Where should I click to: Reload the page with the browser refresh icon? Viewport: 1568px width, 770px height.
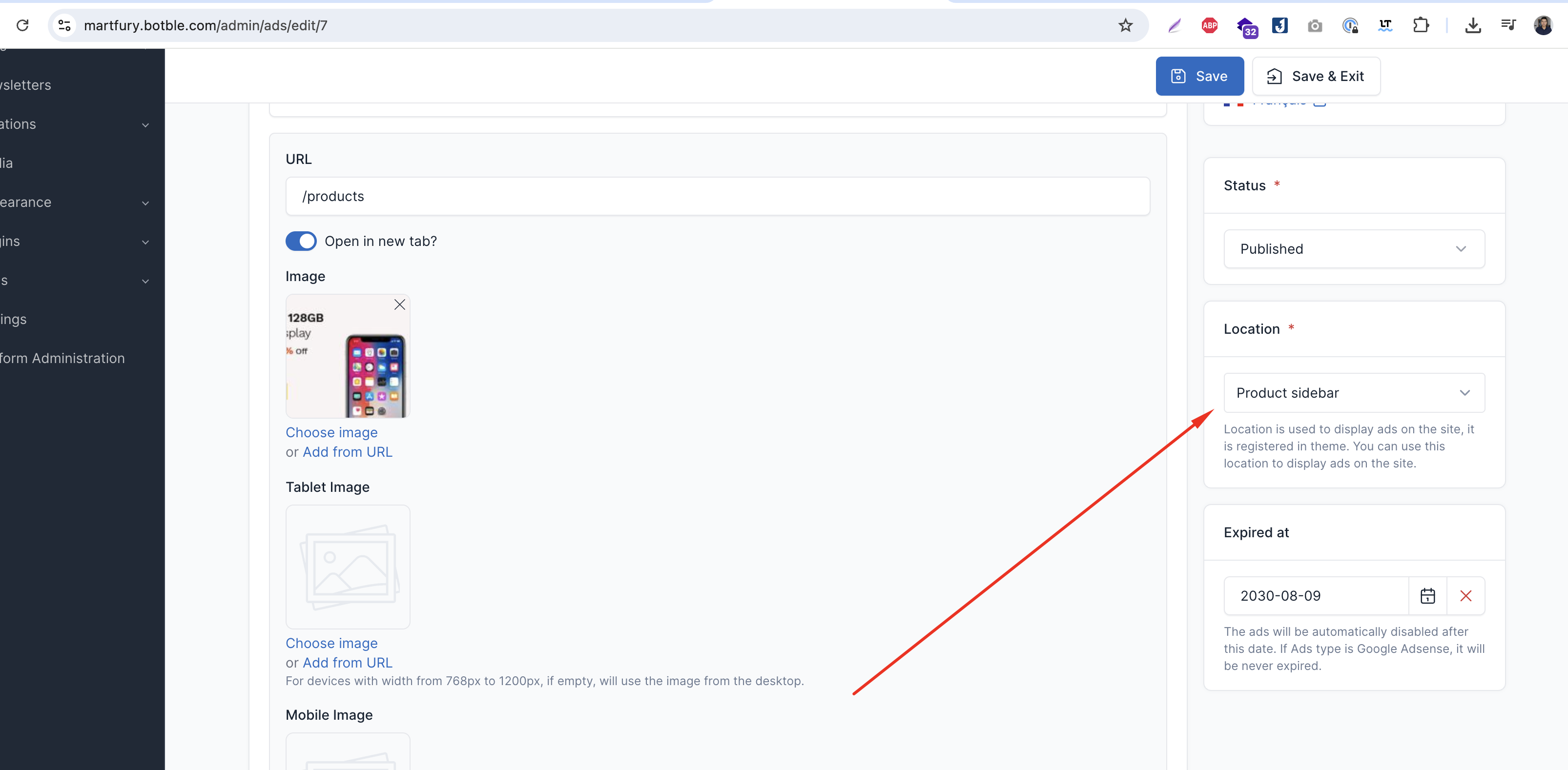pos(22,25)
